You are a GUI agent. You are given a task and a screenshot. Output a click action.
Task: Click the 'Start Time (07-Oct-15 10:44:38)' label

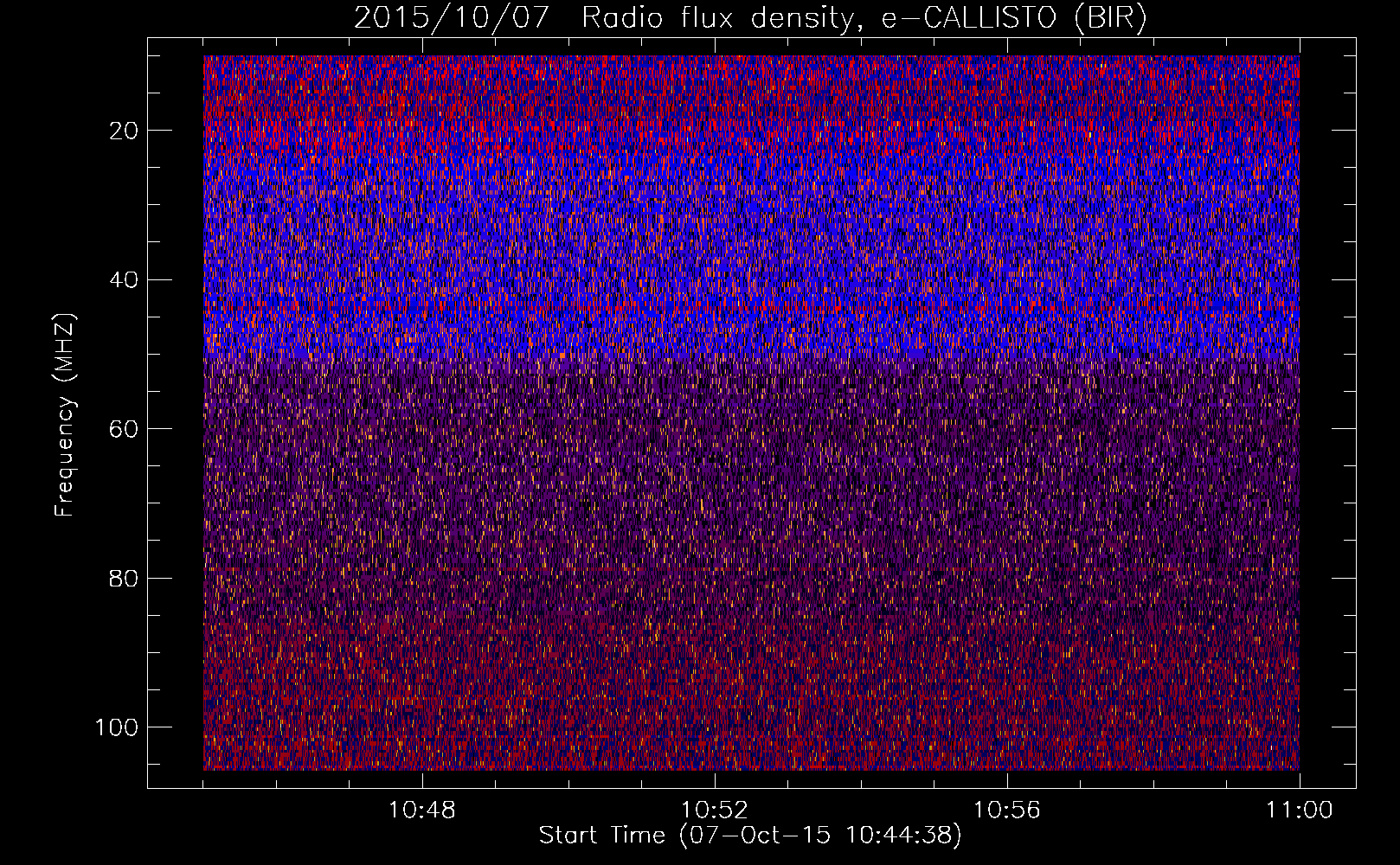750,836
